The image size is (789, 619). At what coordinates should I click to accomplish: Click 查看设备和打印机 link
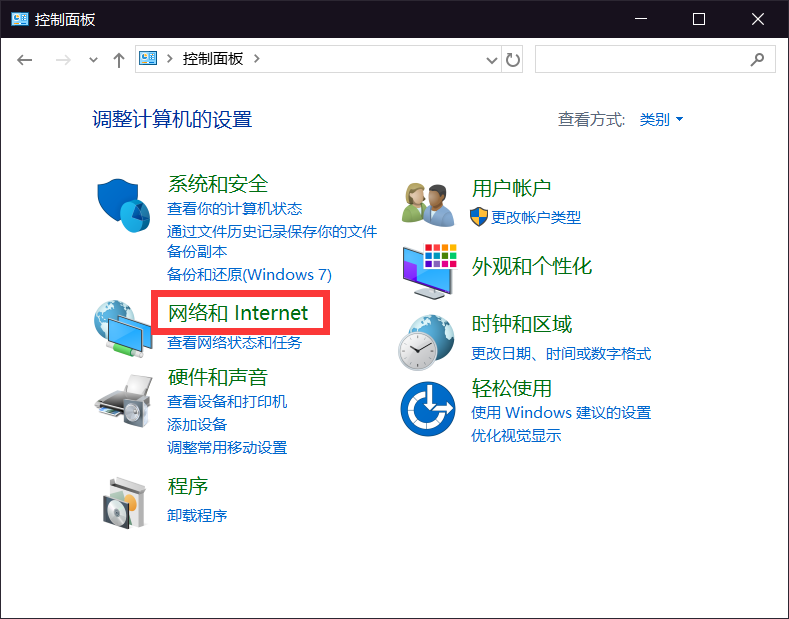[227, 402]
